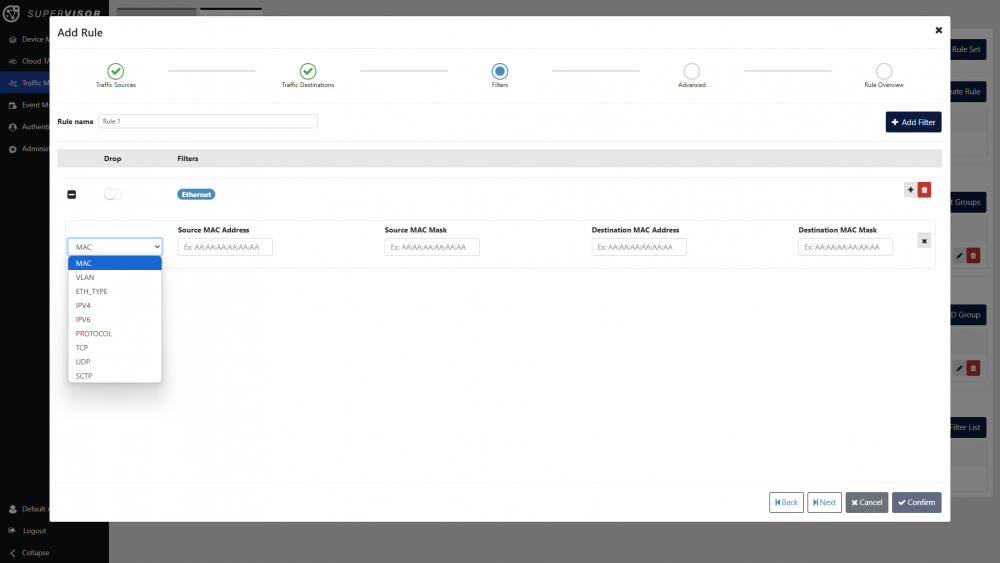Collapse the Ethernet filter row
1000x563 pixels.
(71, 194)
